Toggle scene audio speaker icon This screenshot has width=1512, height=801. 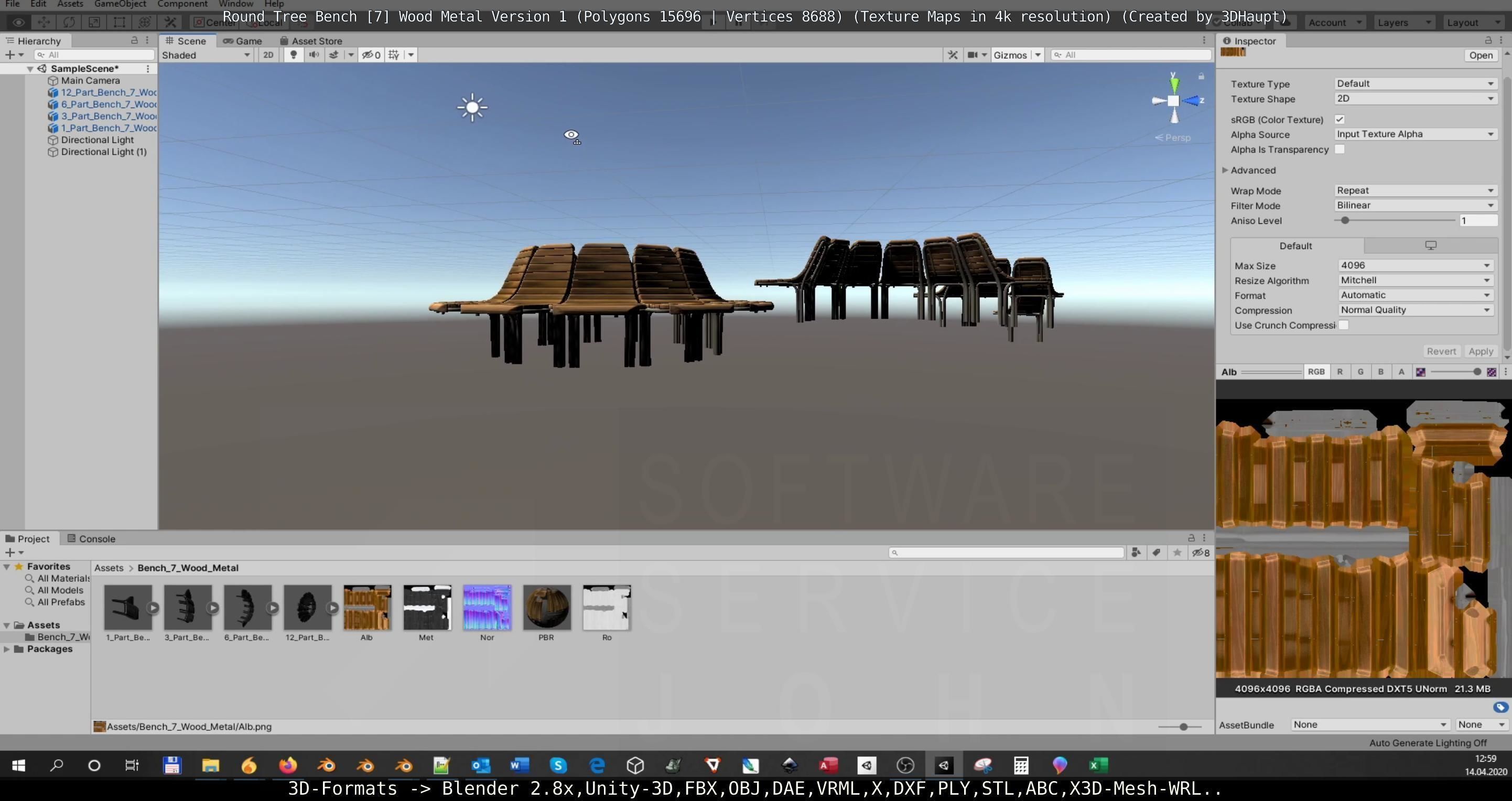click(314, 55)
